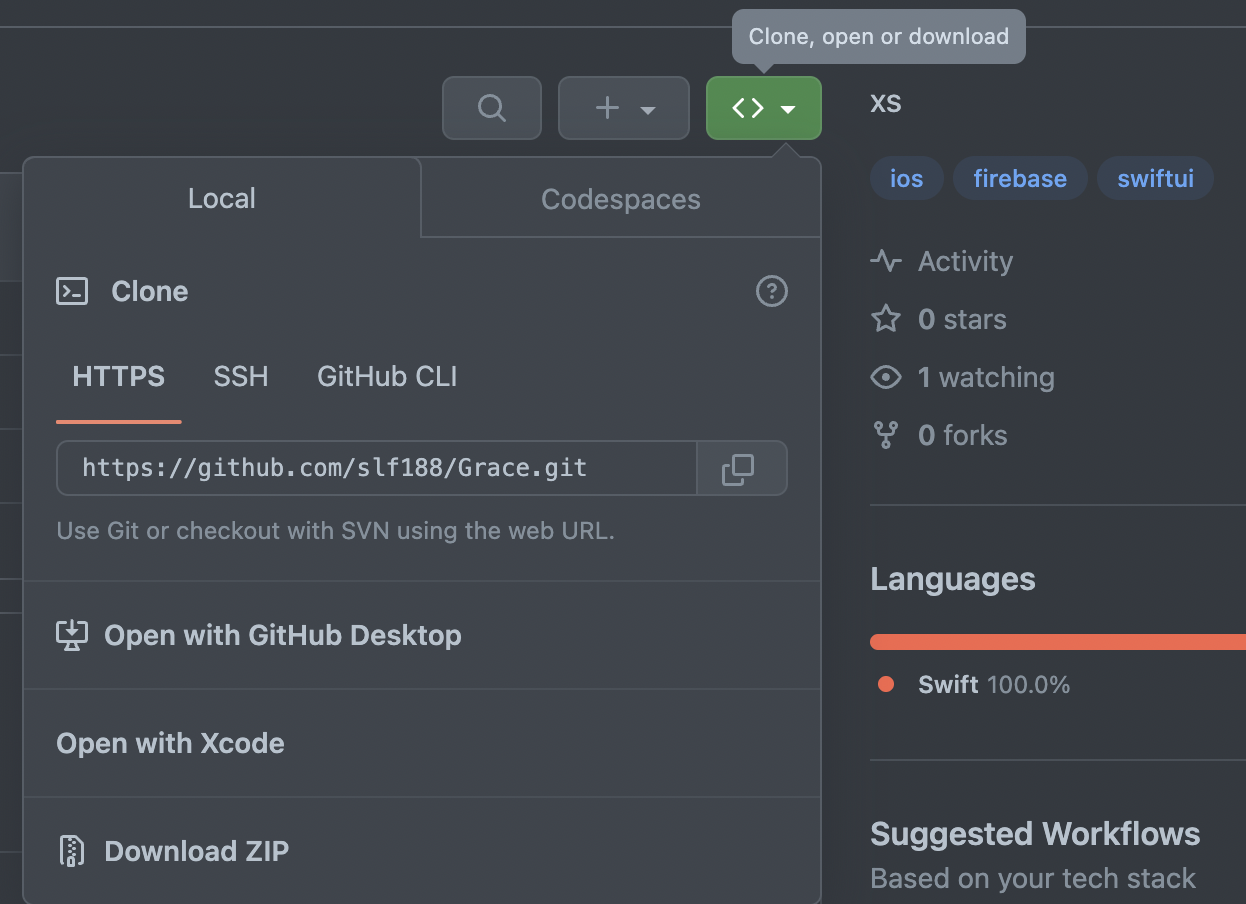Click the search magnifier button
This screenshot has height=904, width=1246.
tap(492, 108)
